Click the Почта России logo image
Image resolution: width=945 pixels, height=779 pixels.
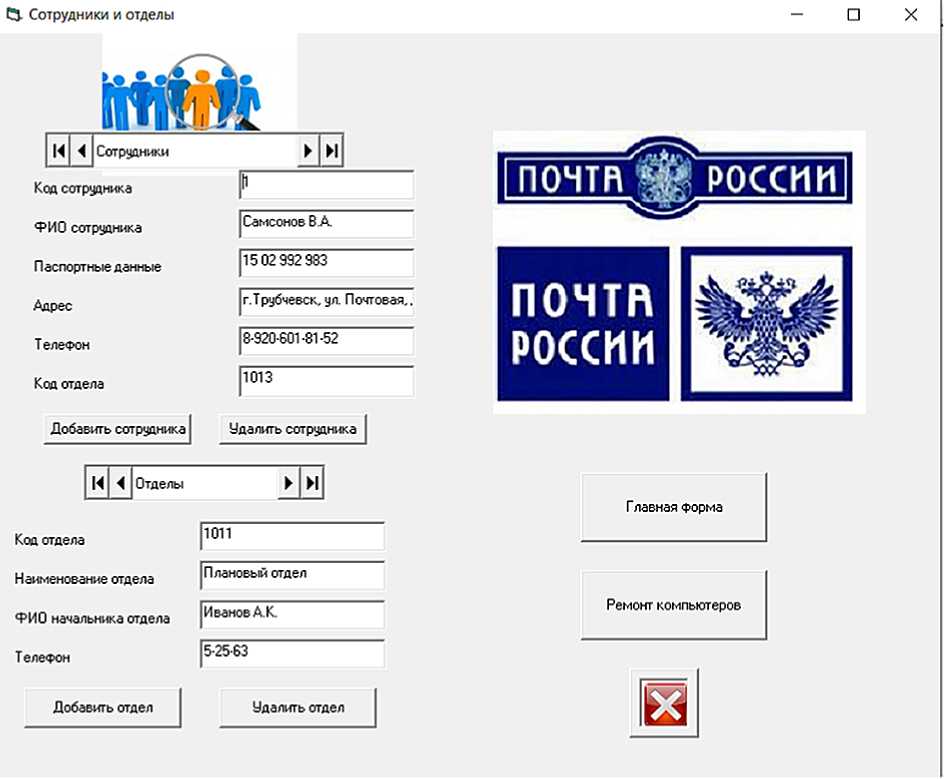point(679,272)
